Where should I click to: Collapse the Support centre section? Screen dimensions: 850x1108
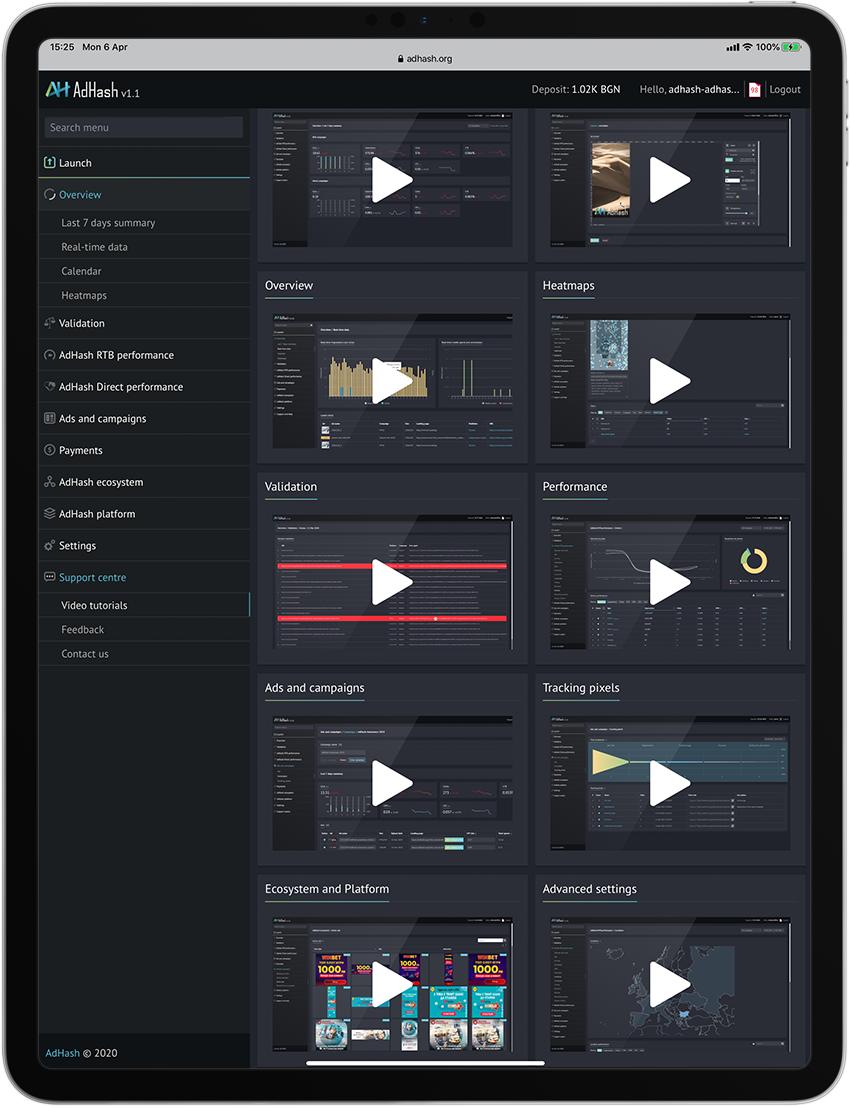tap(92, 577)
